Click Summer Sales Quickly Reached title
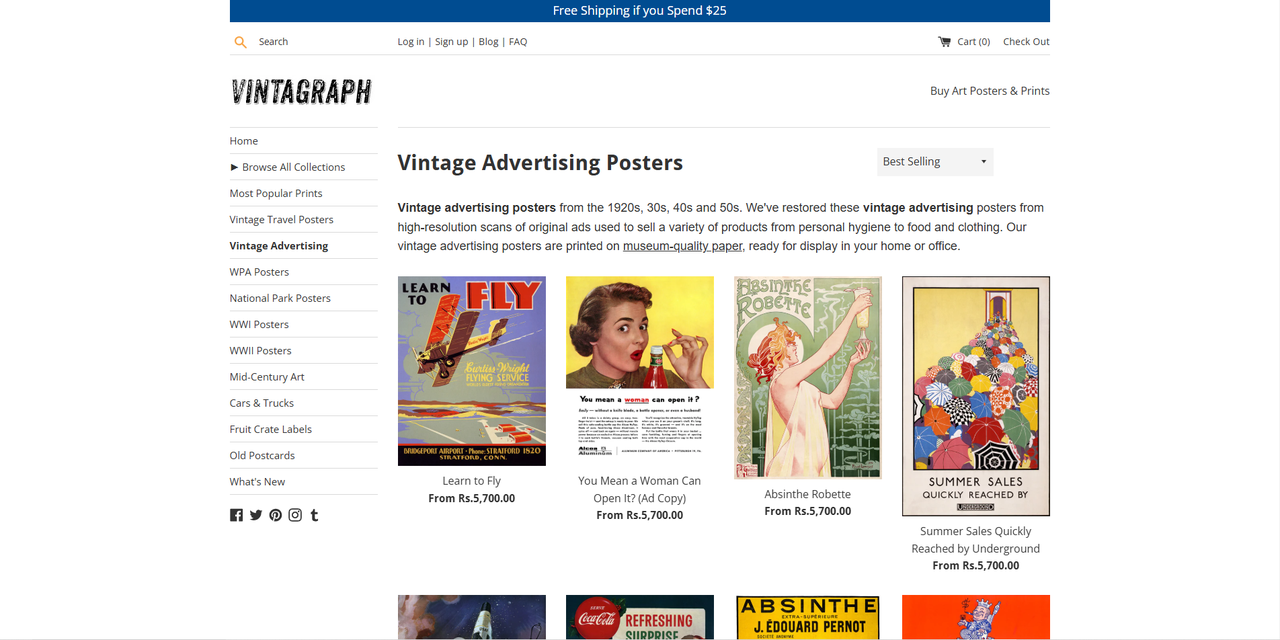This screenshot has height=640, width=1280. [x=976, y=540]
